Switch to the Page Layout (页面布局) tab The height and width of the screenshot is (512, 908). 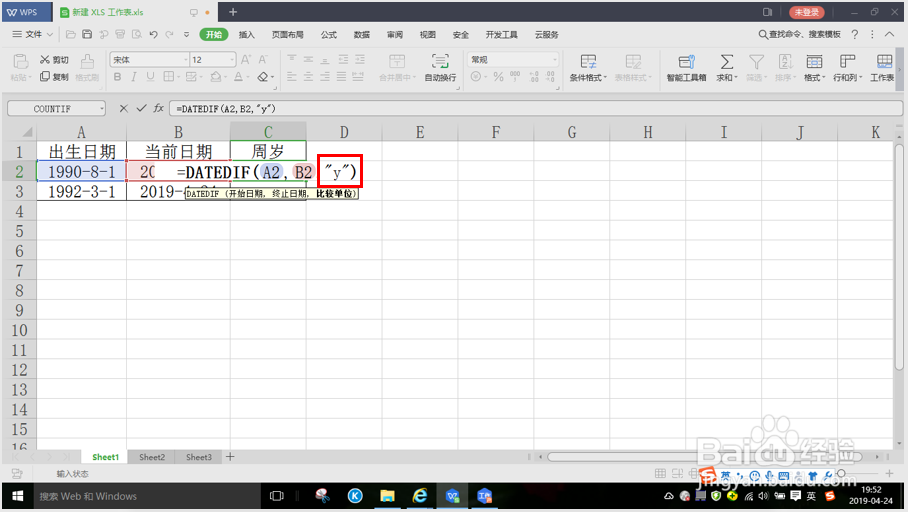(288, 35)
